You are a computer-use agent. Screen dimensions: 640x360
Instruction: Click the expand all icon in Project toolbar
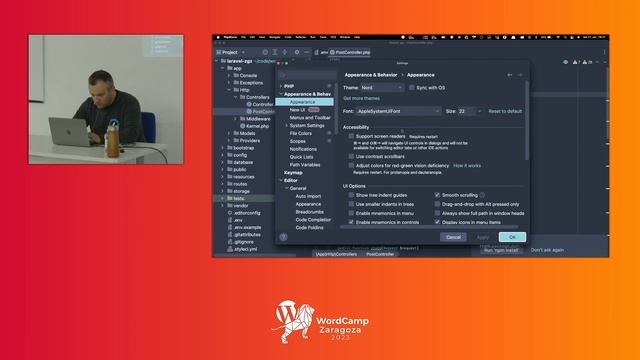[275, 52]
